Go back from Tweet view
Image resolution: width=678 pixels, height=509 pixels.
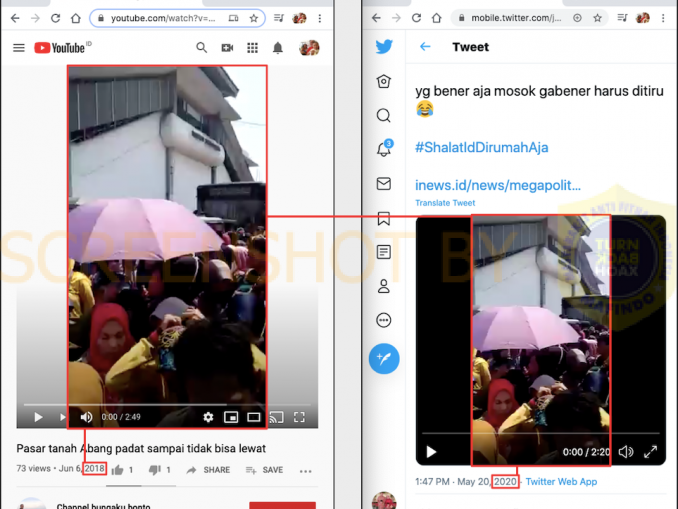click(x=425, y=47)
